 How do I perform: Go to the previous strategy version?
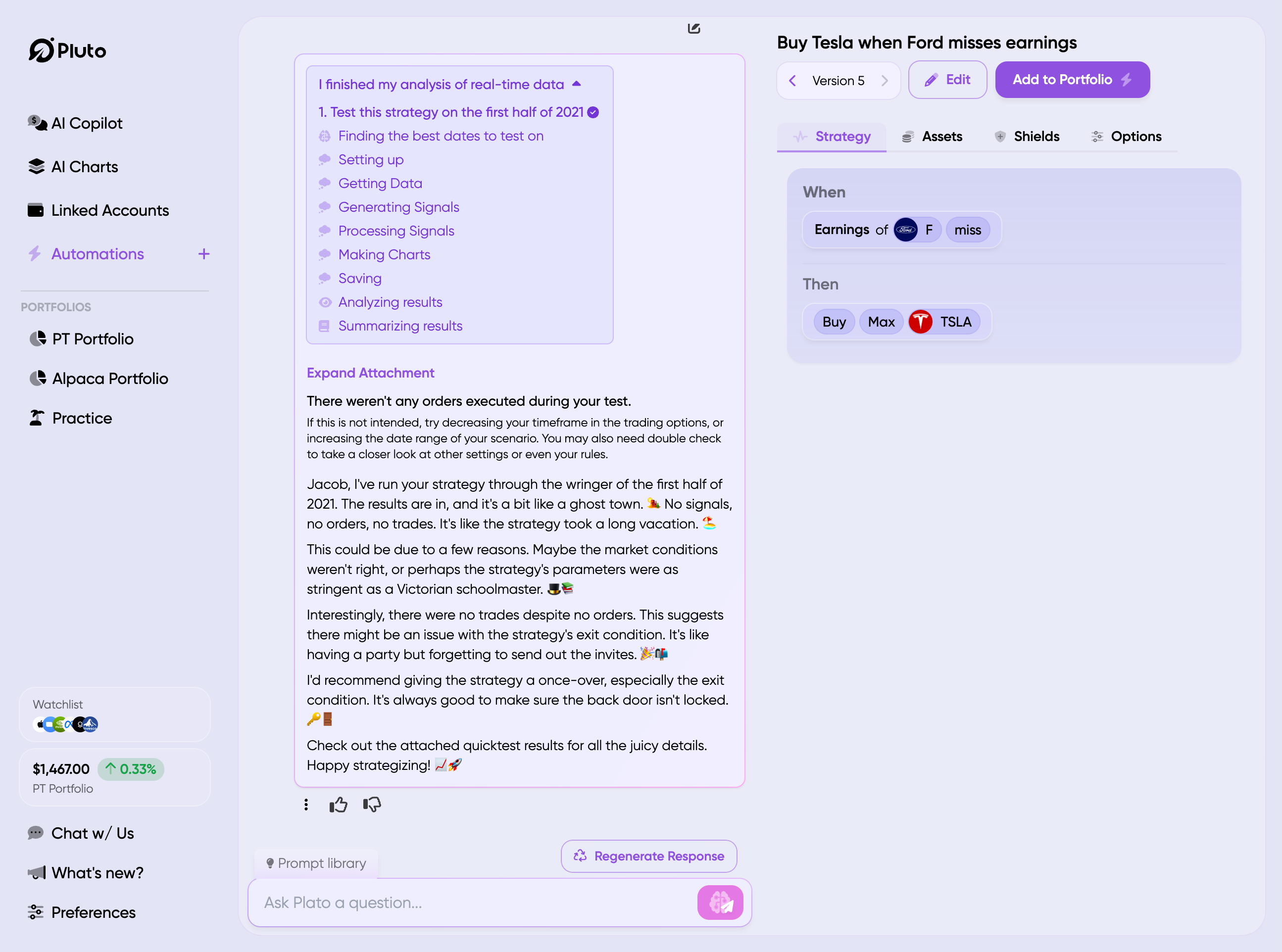792,81
